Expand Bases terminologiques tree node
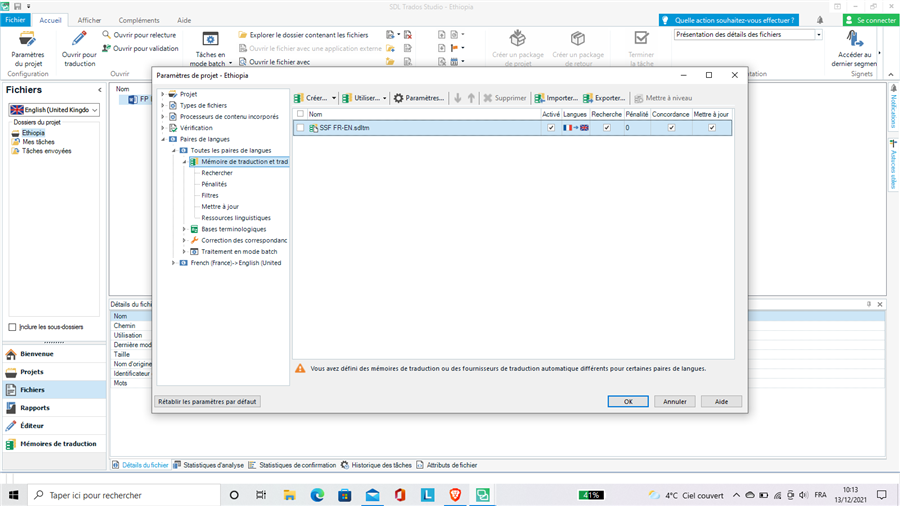 [184, 229]
